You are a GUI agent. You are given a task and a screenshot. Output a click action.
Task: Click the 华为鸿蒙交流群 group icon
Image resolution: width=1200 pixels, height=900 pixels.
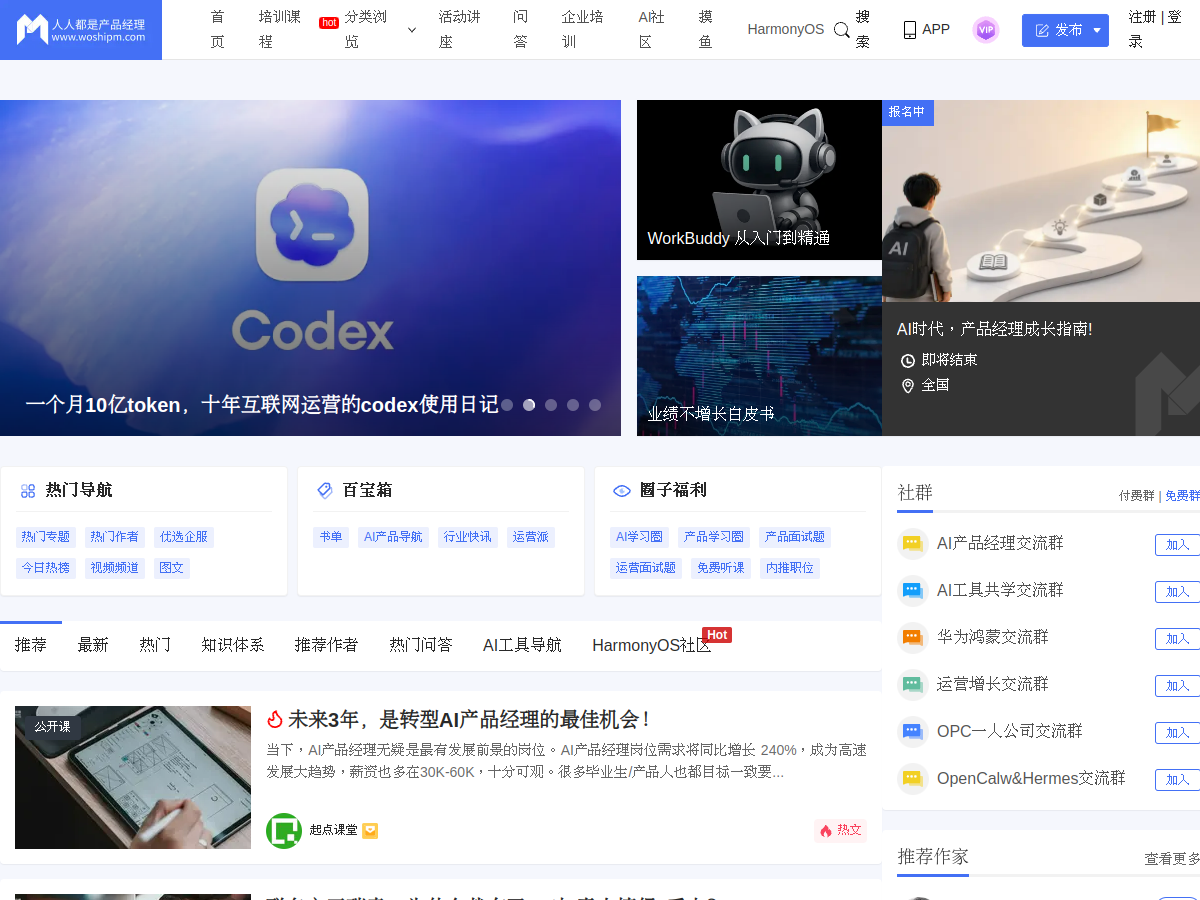tap(913, 637)
